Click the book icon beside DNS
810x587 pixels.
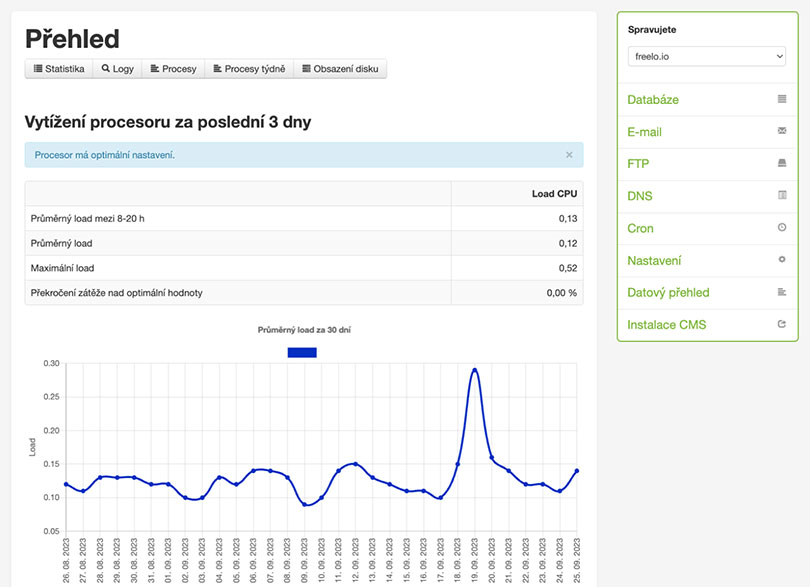(x=782, y=195)
